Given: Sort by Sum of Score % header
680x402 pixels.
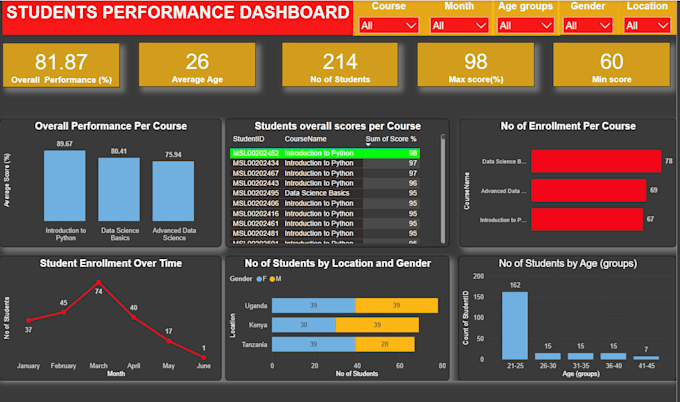Looking at the screenshot, I should 391,139.
